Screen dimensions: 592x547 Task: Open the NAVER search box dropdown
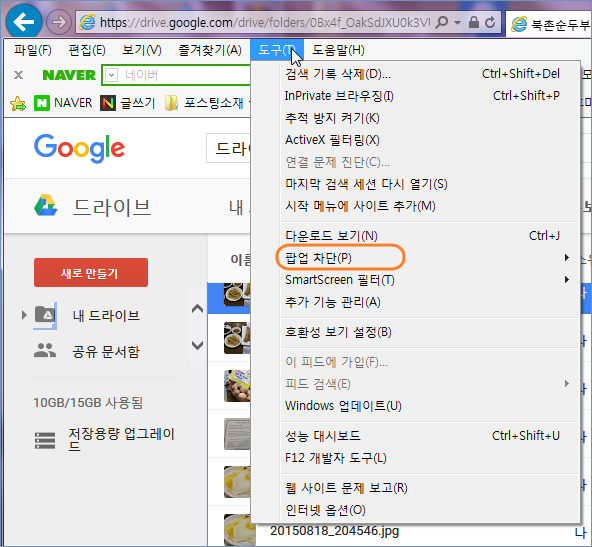tap(111, 75)
